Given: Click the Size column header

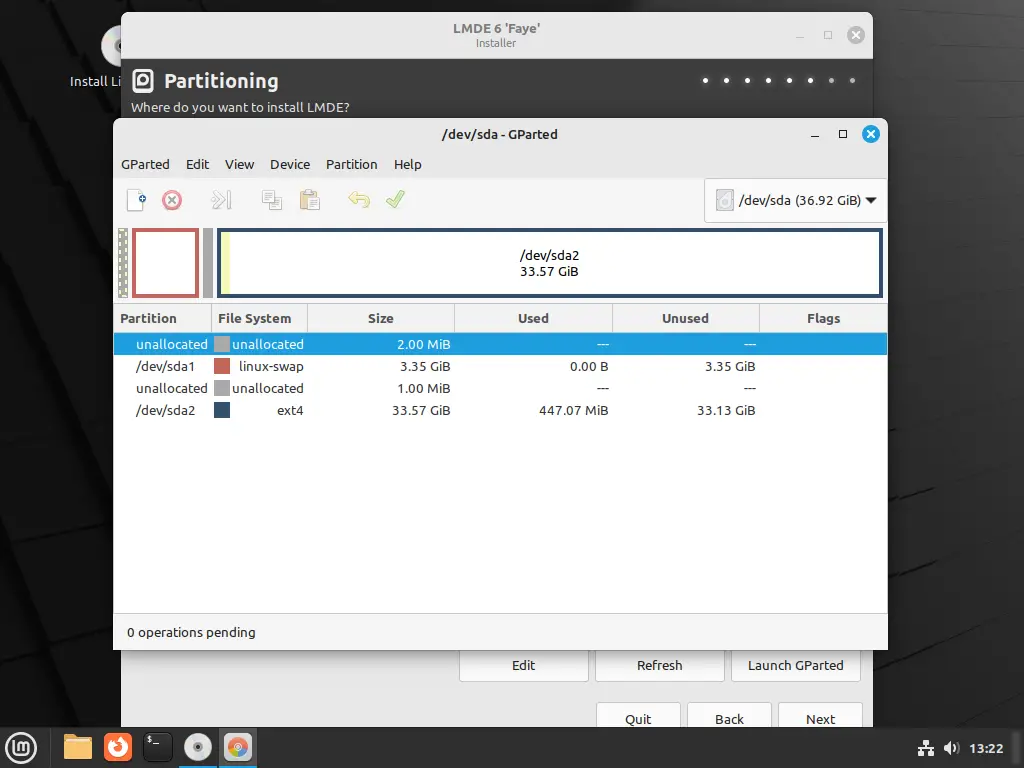Looking at the screenshot, I should [381, 319].
